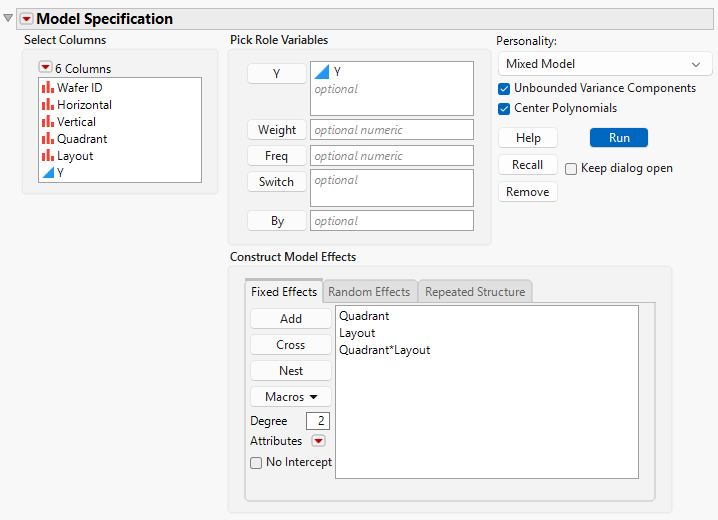718x520 pixels.
Task: Switch to the Fixed Effects tab
Action: 284,292
